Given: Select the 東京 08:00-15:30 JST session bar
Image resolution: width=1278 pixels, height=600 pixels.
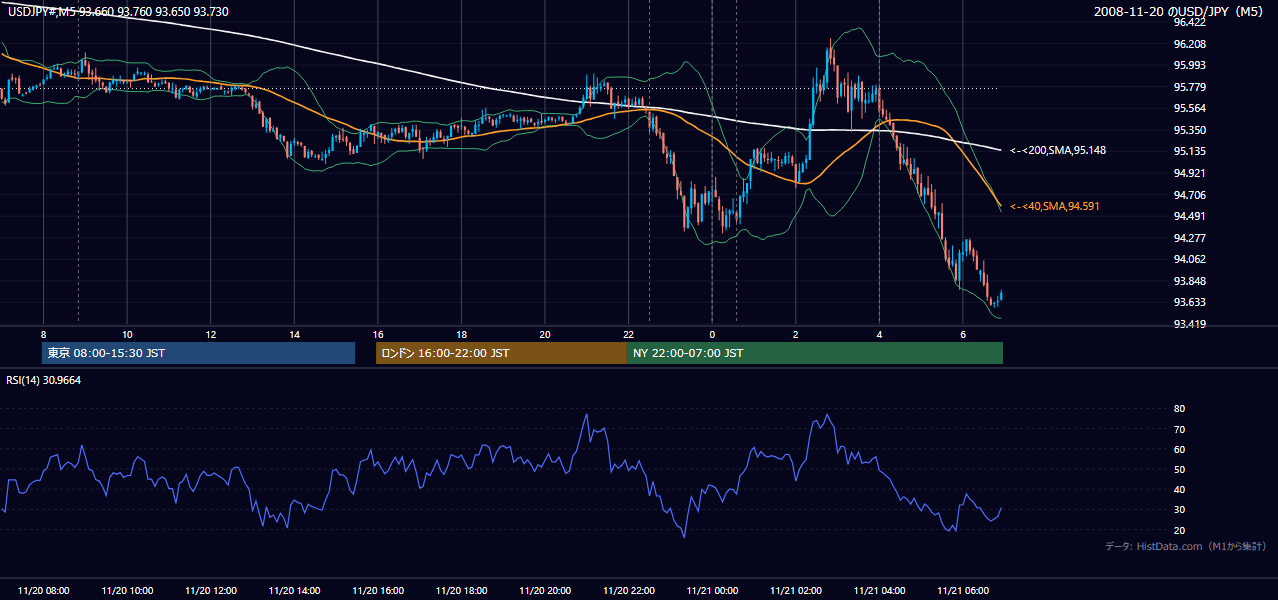Looking at the screenshot, I should [199, 353].
